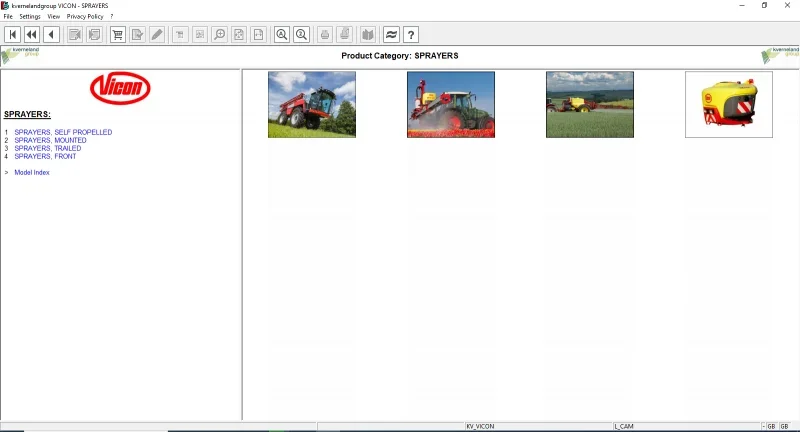Open the Model Index link
Image resolution: width=800 pixels, height=432 pixels.
click(x=32, y=172)
